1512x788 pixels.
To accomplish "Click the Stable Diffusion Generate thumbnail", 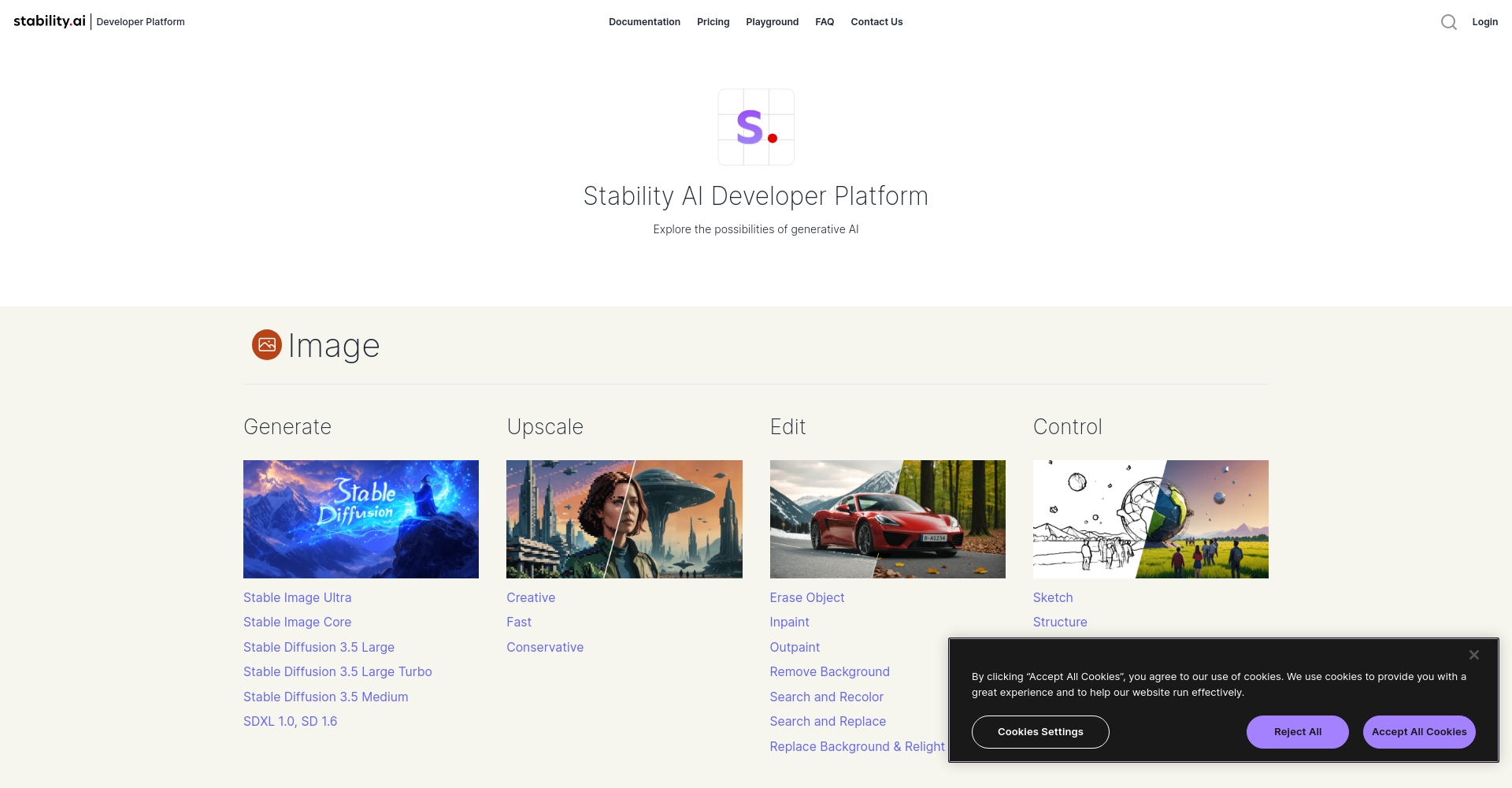I will [361, 519].
